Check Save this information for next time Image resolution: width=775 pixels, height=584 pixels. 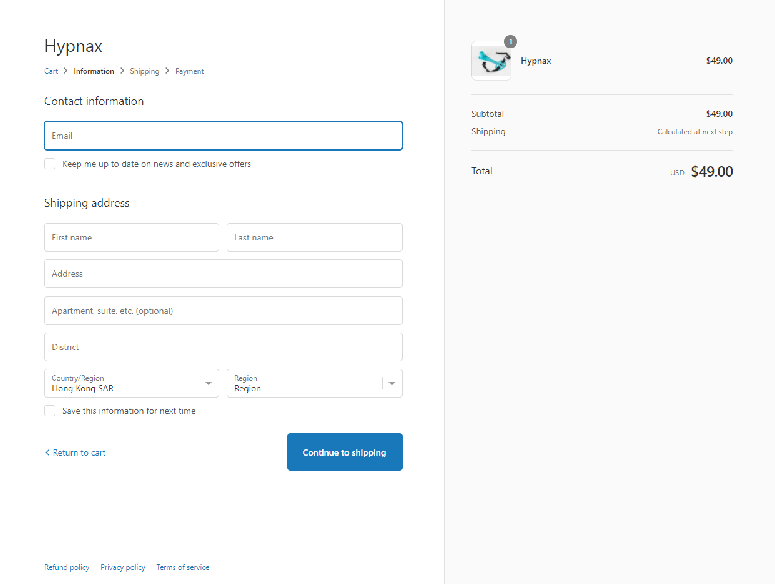pos(49,411)
